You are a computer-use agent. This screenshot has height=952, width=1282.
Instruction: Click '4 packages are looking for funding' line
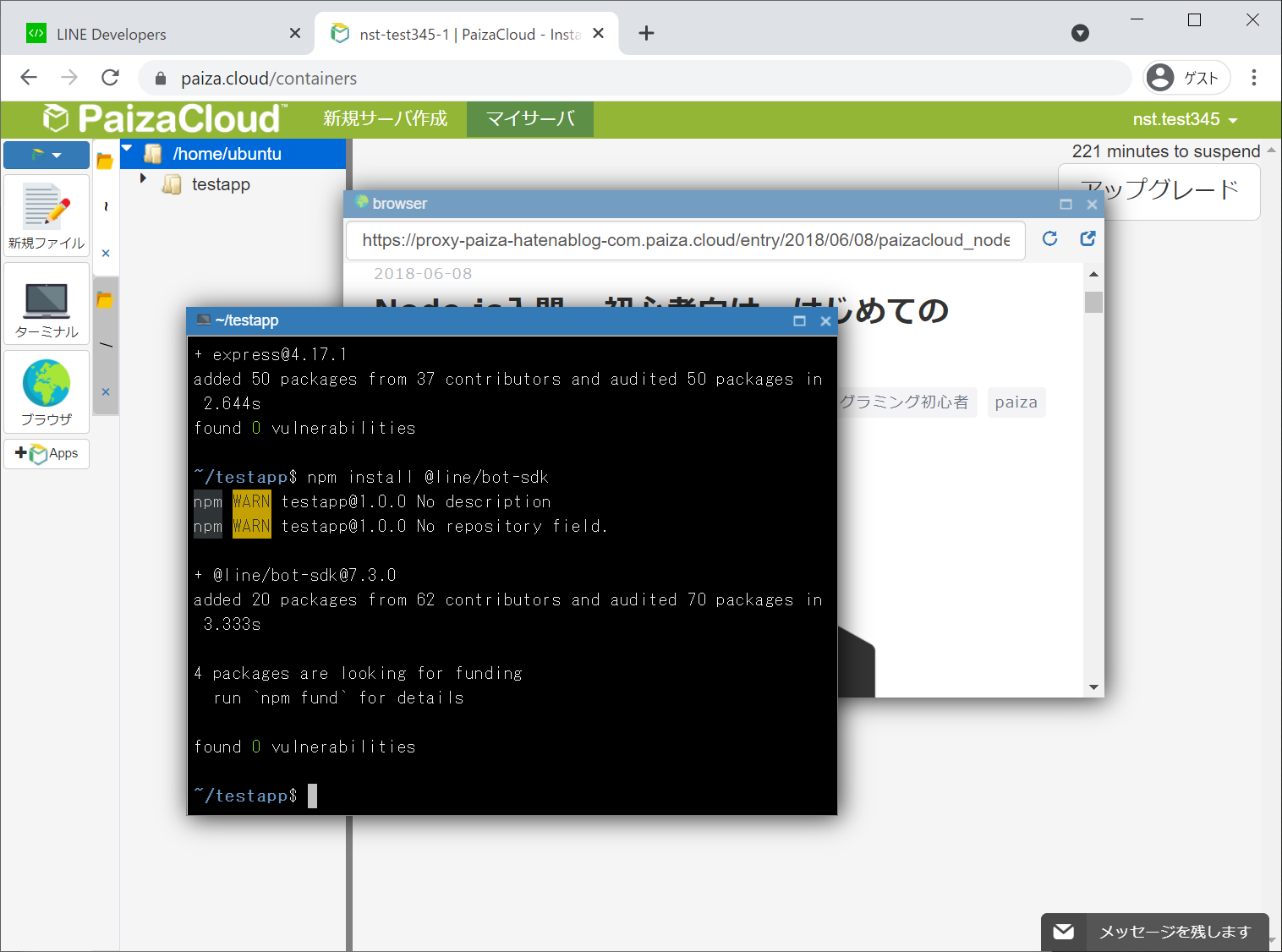point(358,673)
